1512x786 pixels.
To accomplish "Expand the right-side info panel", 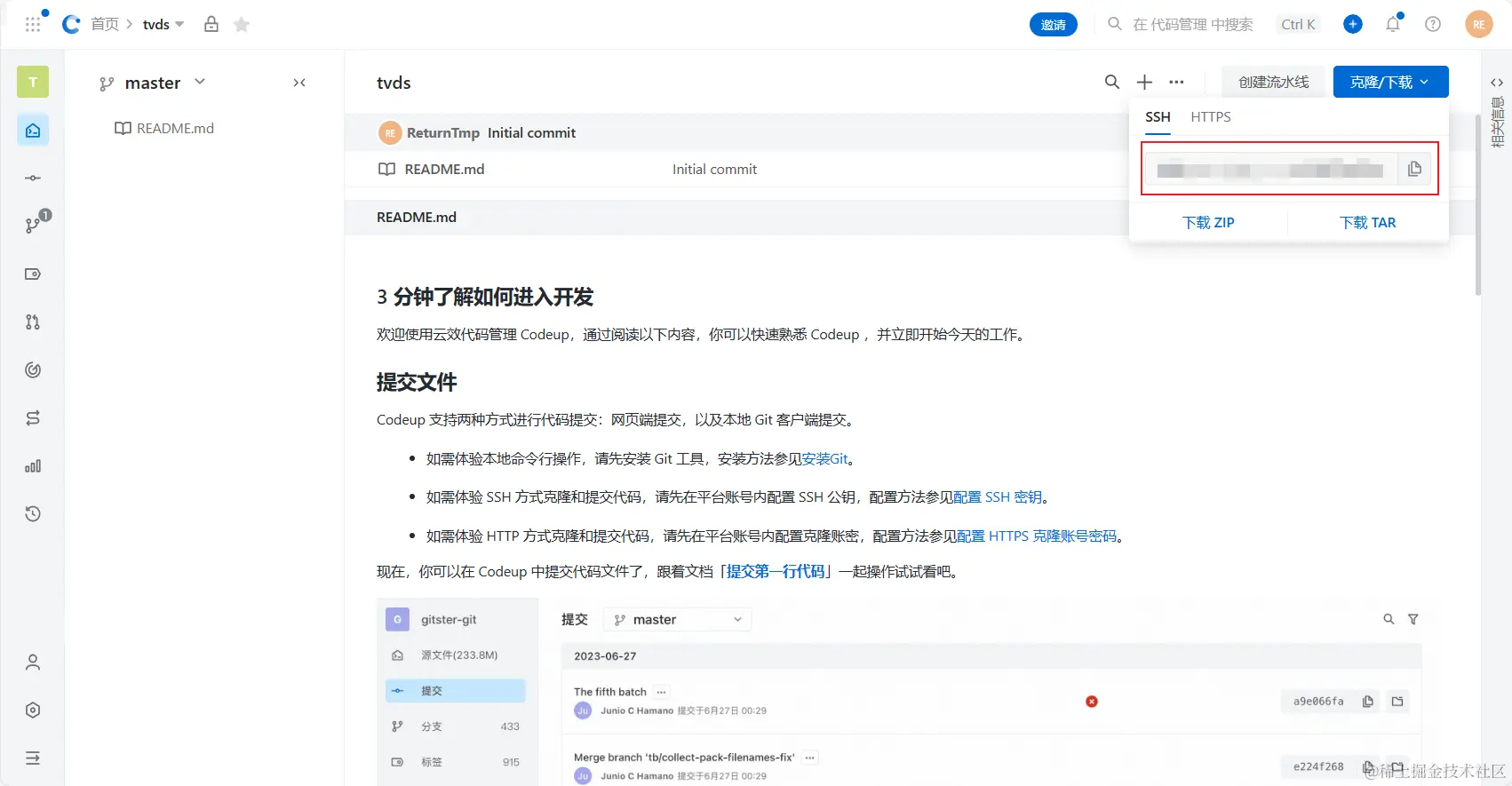I will (x=1497, y=83).
